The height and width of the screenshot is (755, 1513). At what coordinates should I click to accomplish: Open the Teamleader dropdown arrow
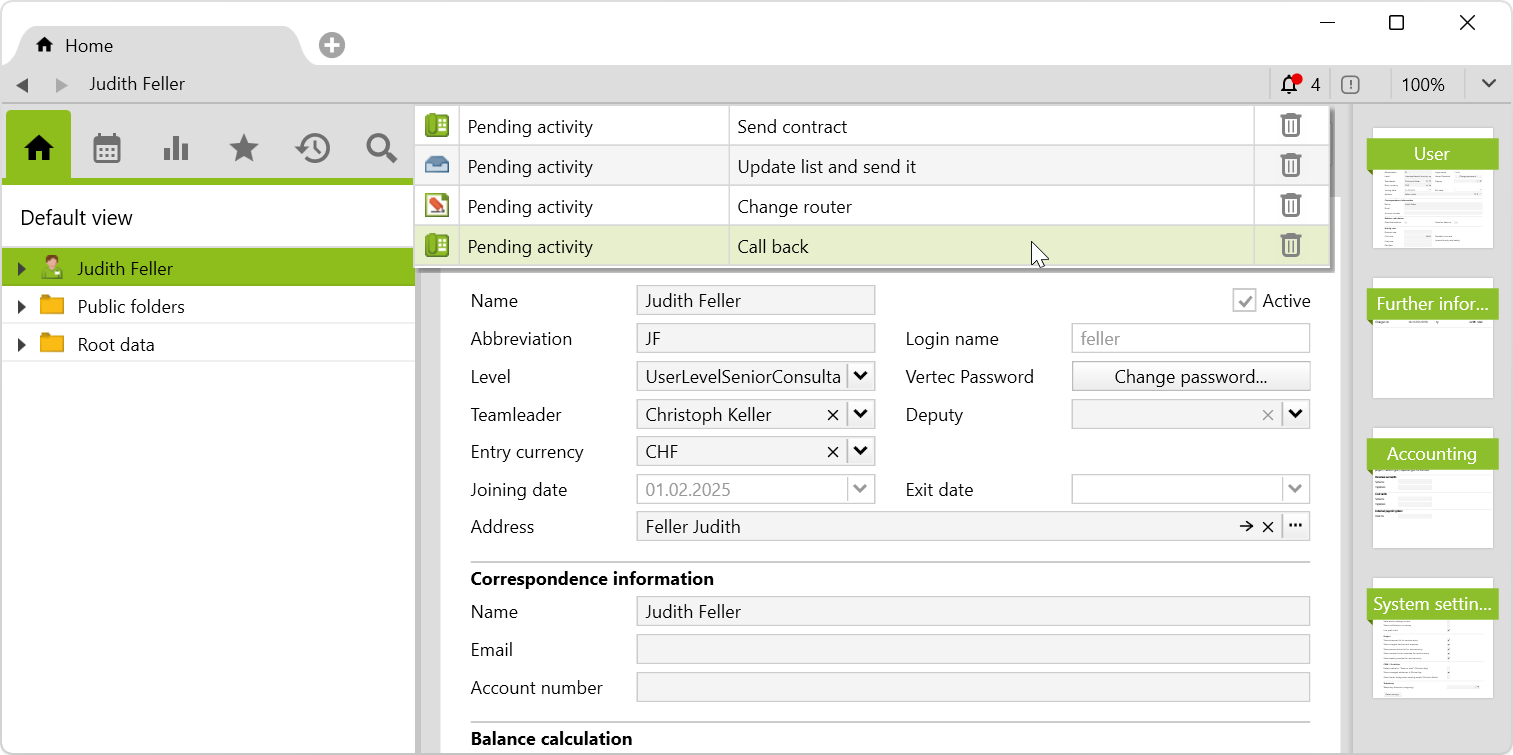tap(862, 415)
